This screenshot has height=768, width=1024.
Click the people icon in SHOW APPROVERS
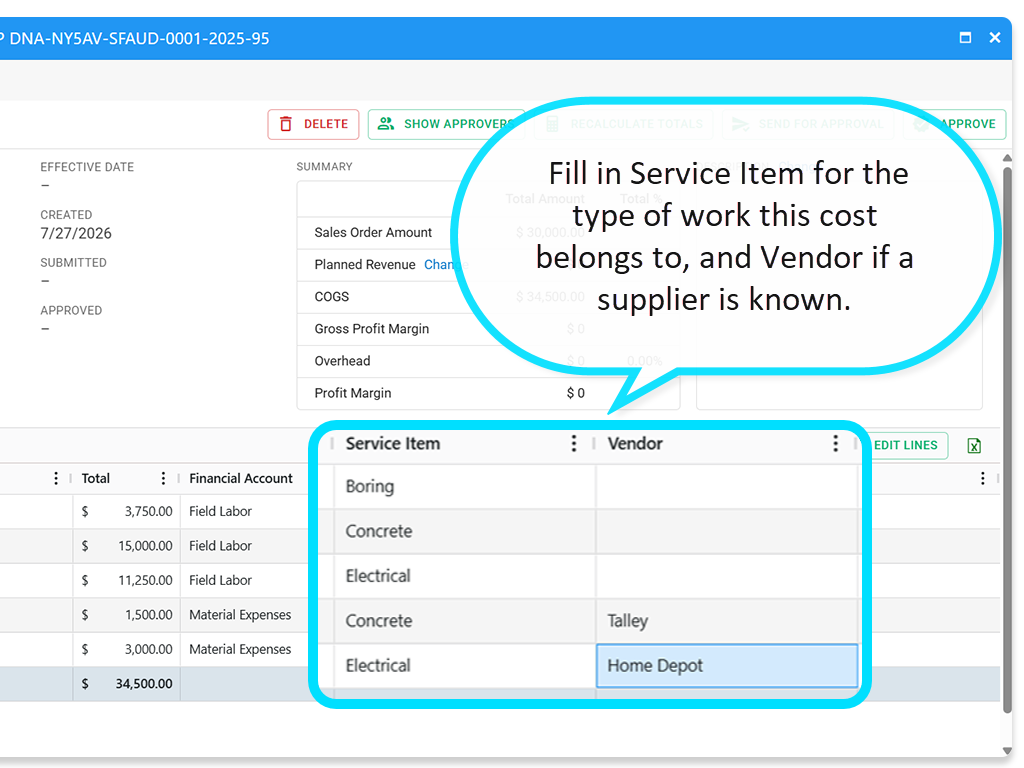(x=386, y=123)
